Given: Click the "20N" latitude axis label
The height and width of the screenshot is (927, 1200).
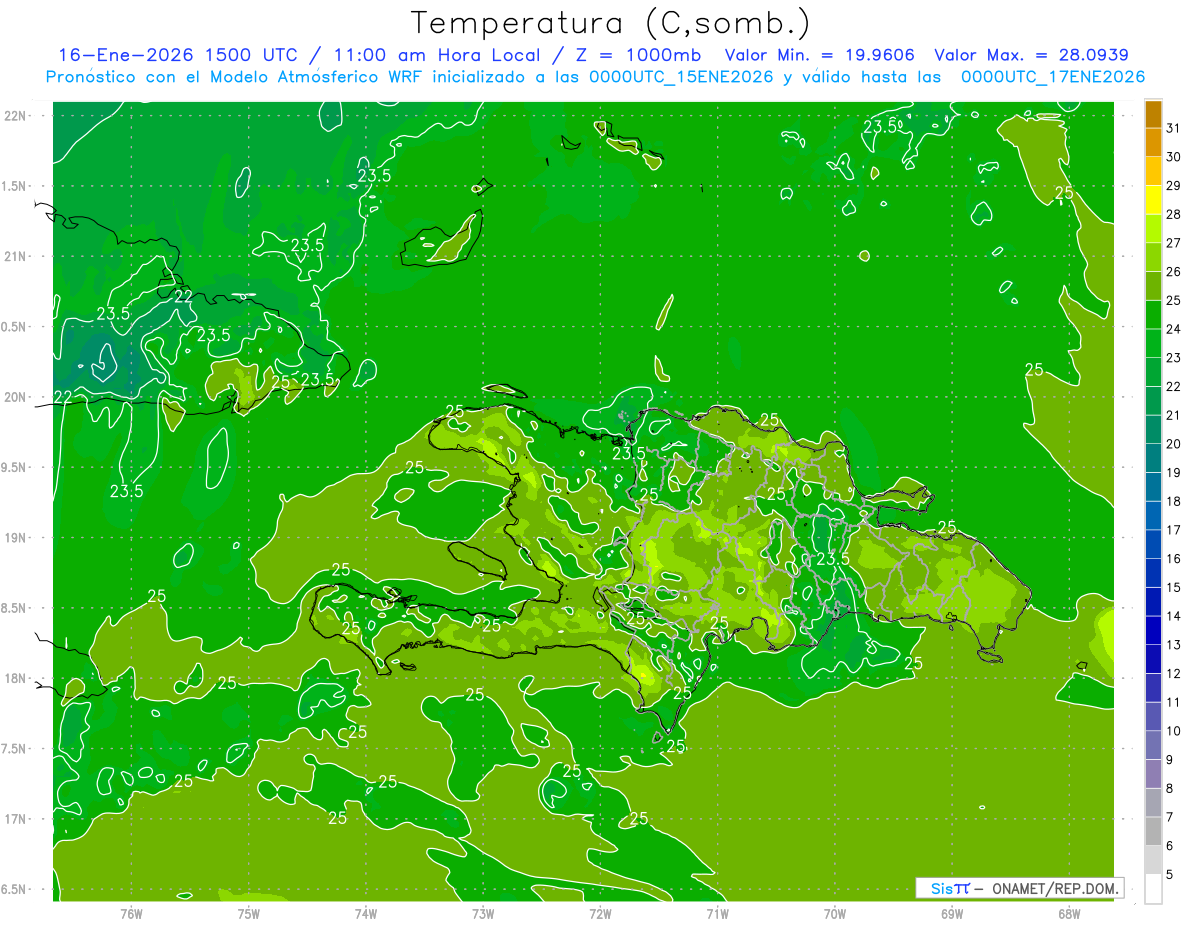Looking at the screenshot, I should point(15,397).
